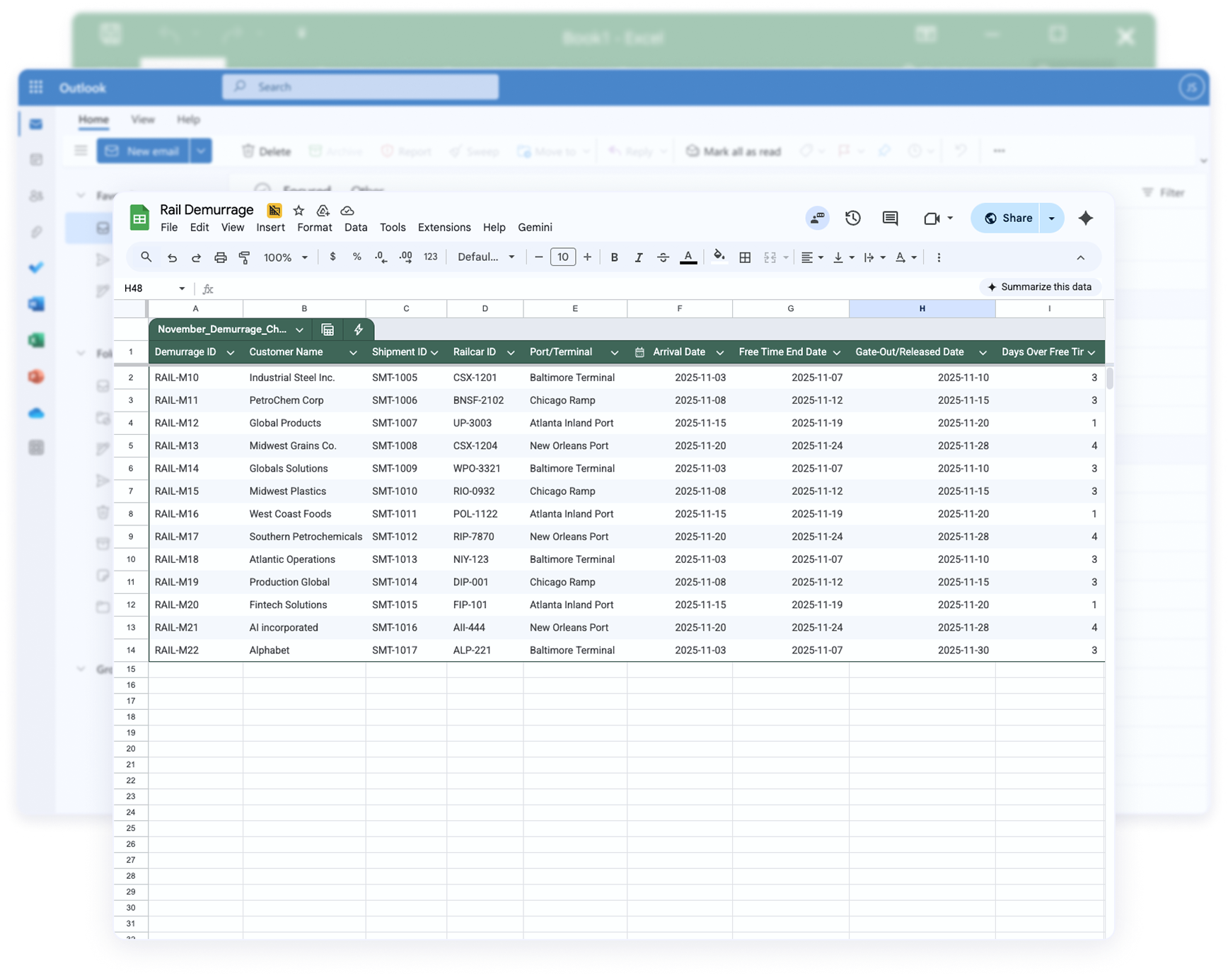This screenshot has width=1228, height=980.
Task: Click the formula bar input
Action: pos(495,288)
